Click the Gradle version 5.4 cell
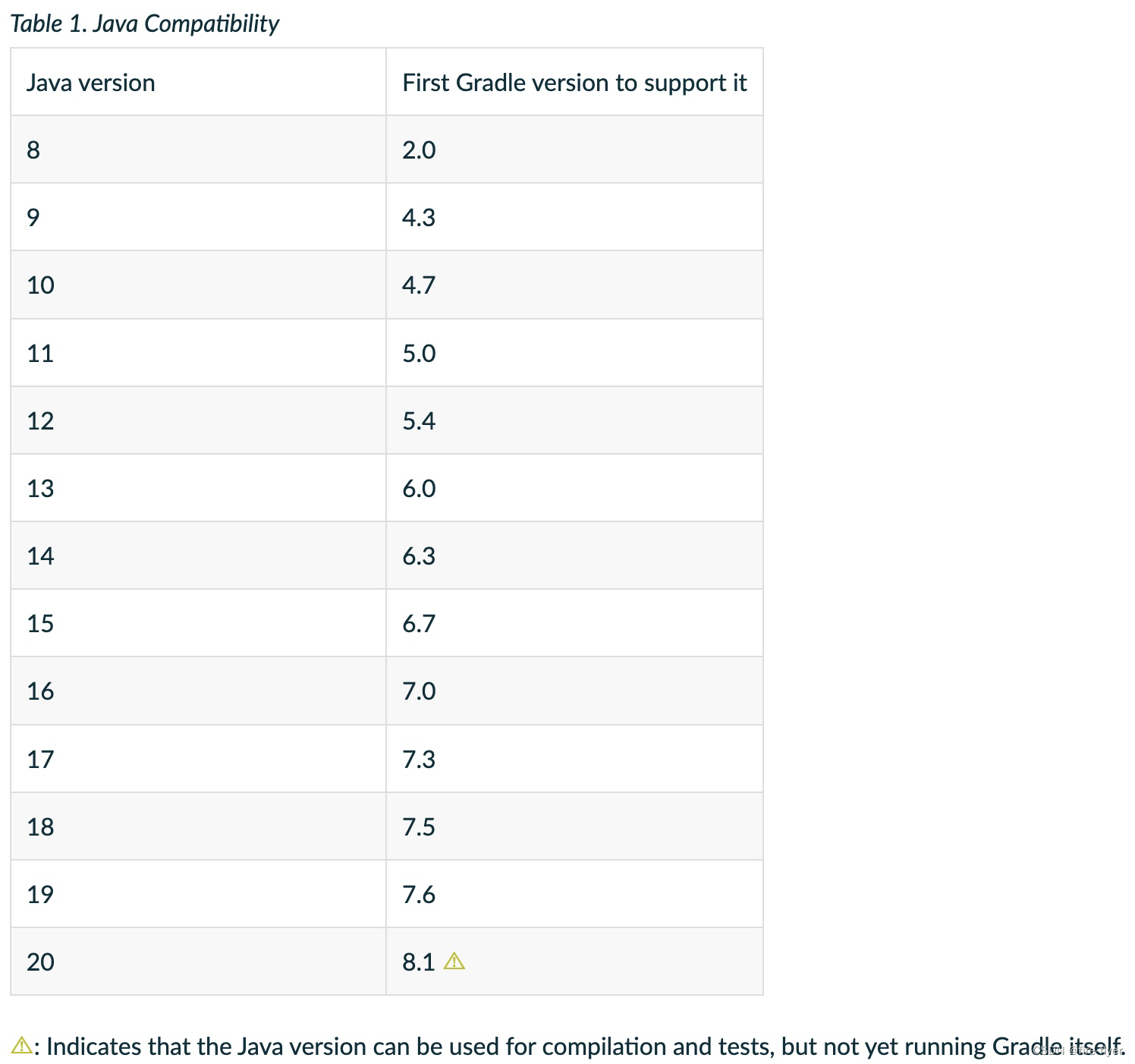 coord(574,420)
